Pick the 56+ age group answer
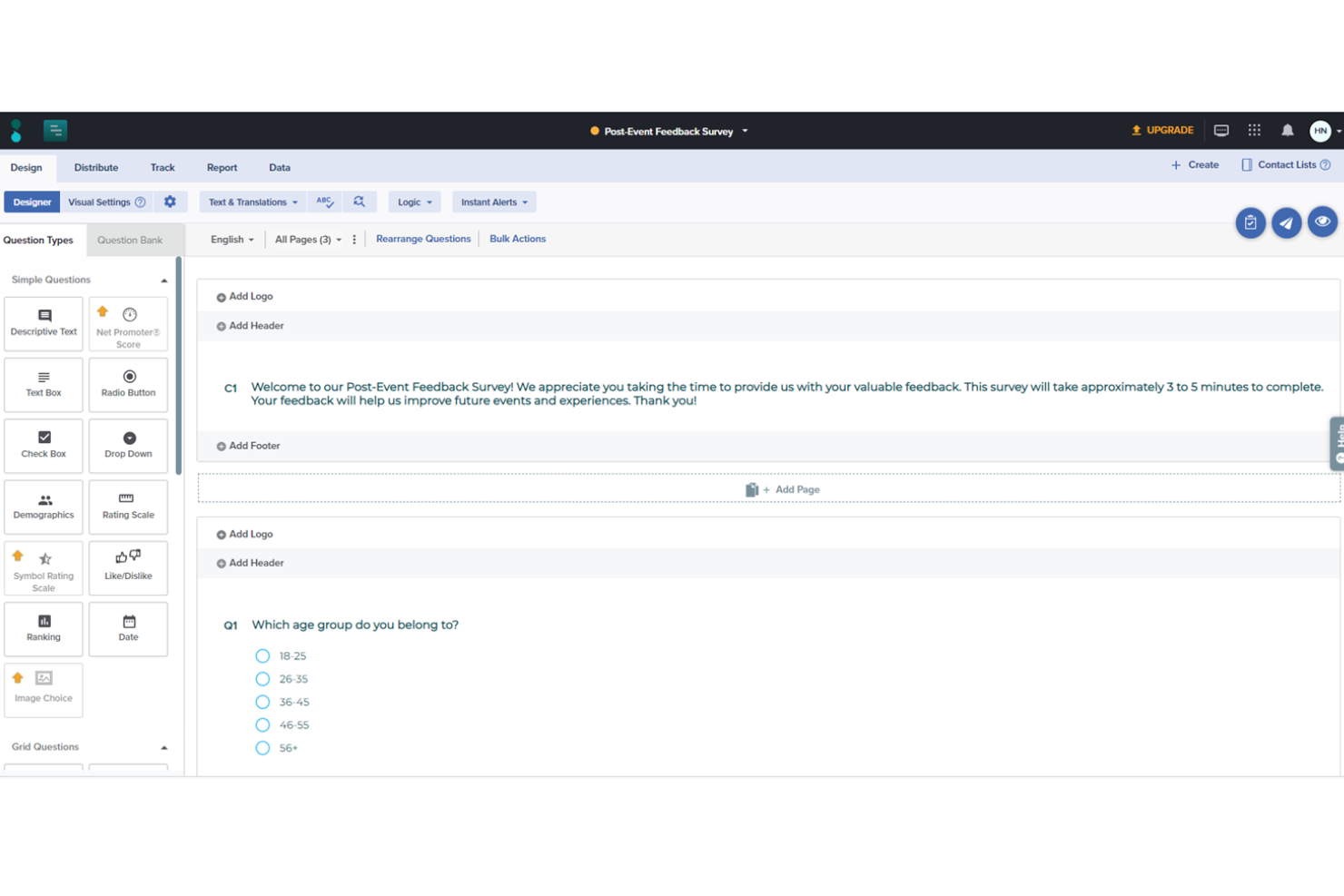The height and width of the screenshot is (896, 1344). [x=262, y=747]
